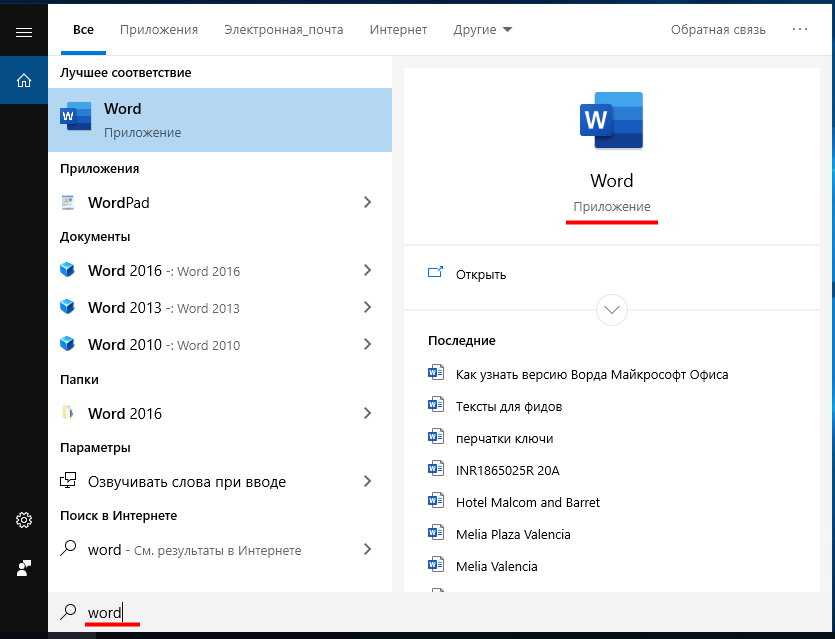Expand Word 2016 folder result chevron
Screen dimensions: 835x639
tap(367, 413)
